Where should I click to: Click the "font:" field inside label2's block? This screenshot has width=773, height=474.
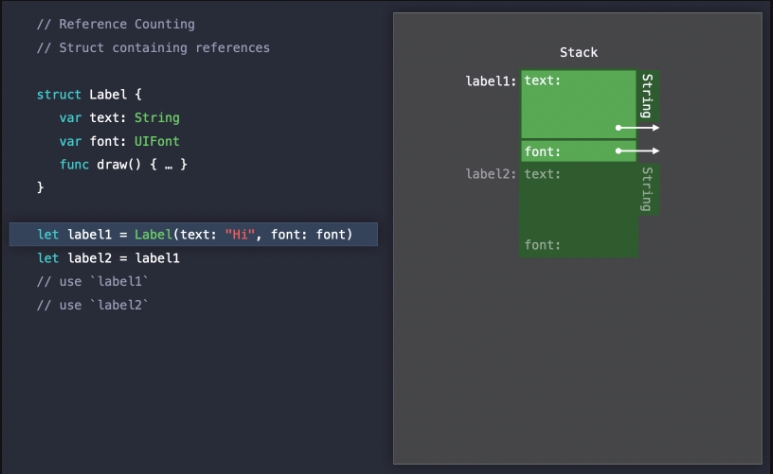click(x=542, y=245)
